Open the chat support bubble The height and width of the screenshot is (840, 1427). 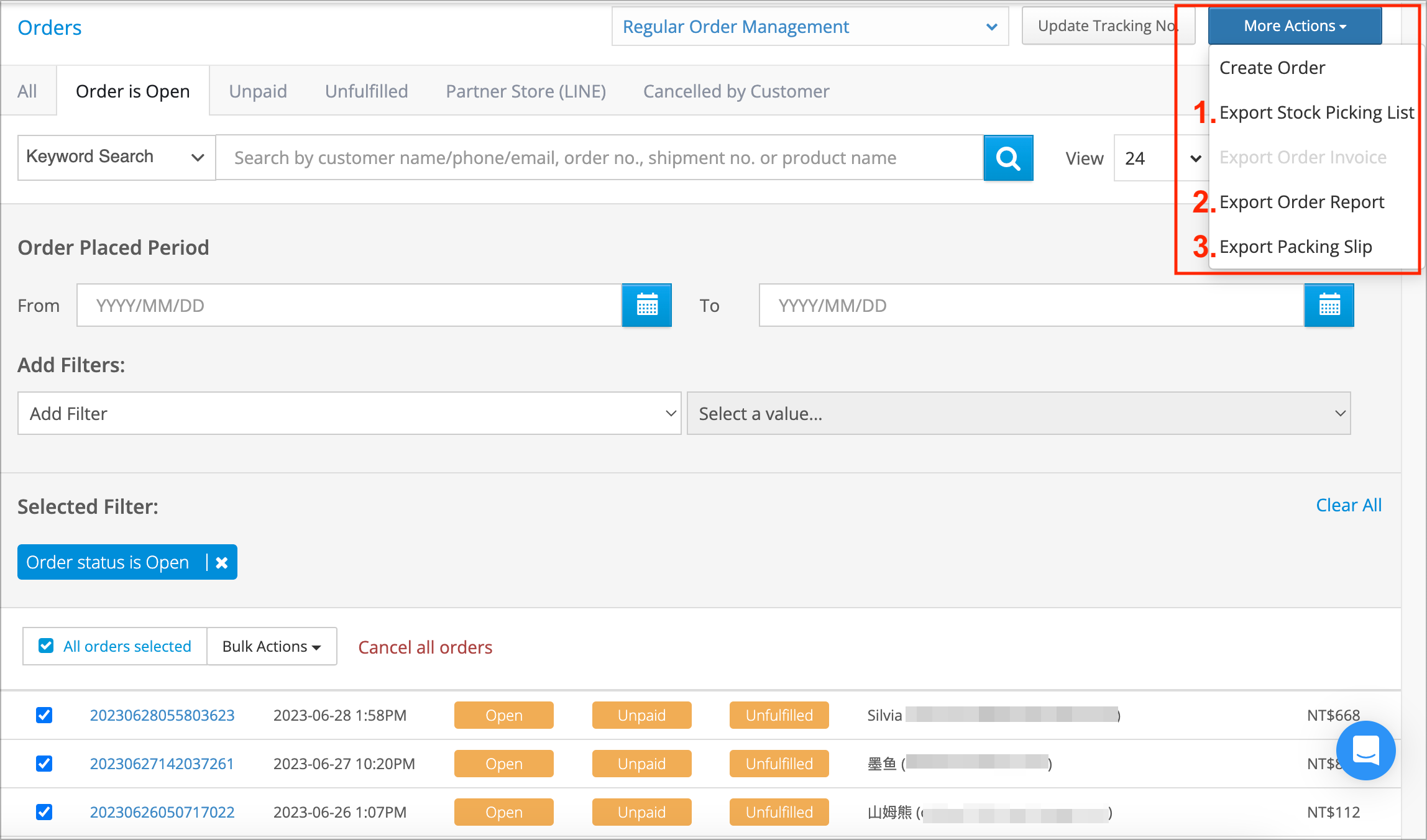(1365, 751)
